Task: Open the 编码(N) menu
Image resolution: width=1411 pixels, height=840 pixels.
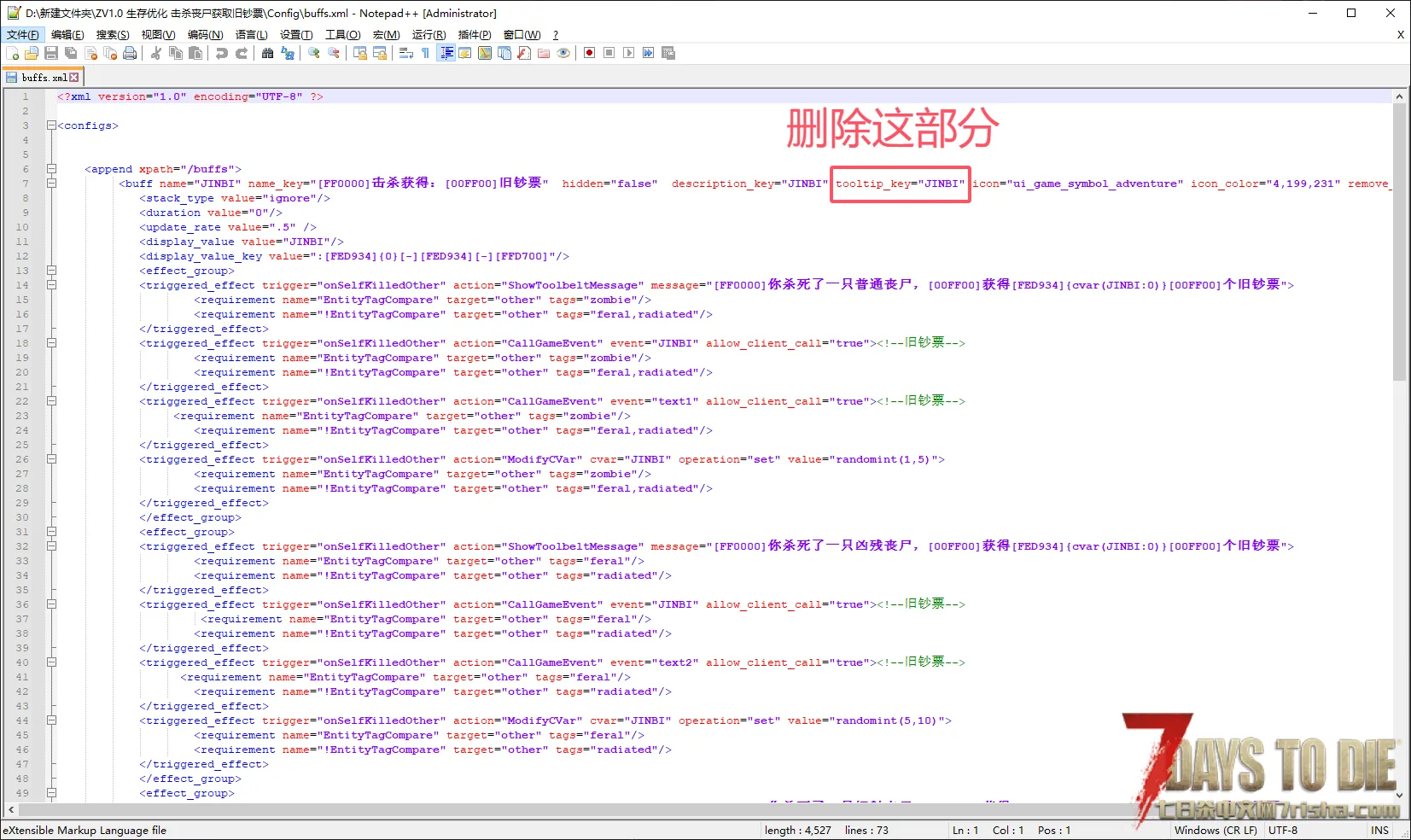Action: (205, 35)
